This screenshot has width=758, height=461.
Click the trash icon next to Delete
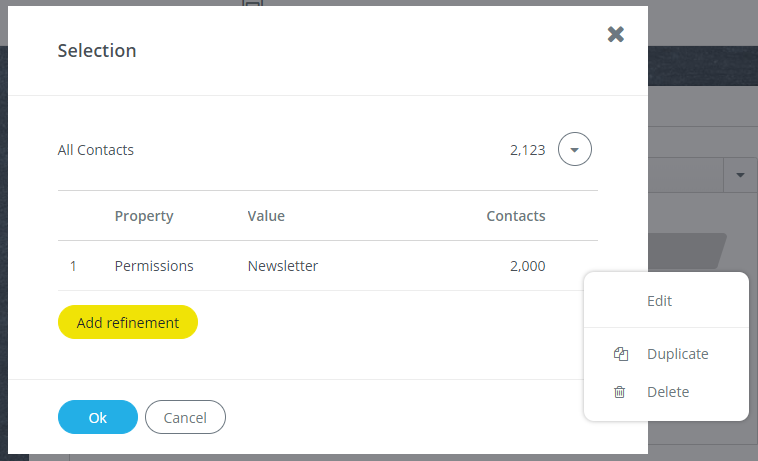pos(619,391)
